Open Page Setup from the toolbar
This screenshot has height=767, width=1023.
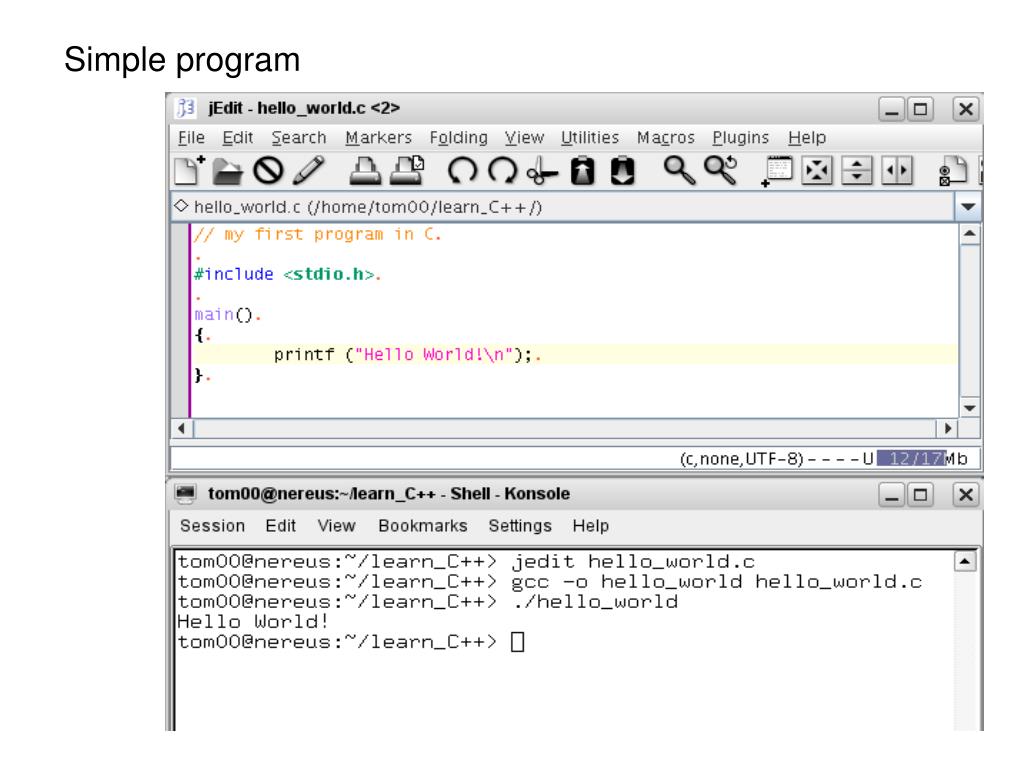406,171
